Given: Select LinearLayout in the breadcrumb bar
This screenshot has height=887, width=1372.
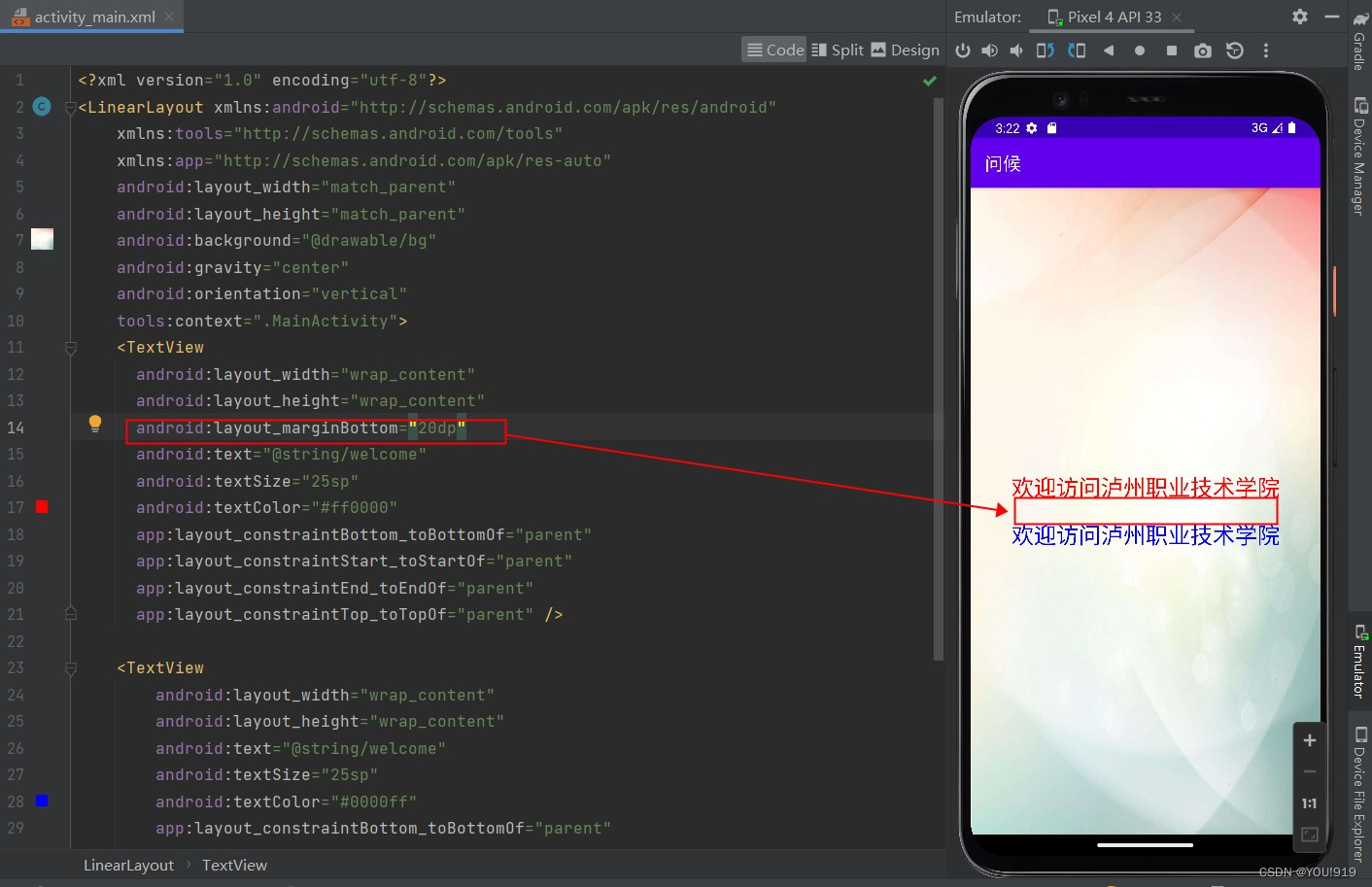Looking at the screenshot, I should (128, 865).
